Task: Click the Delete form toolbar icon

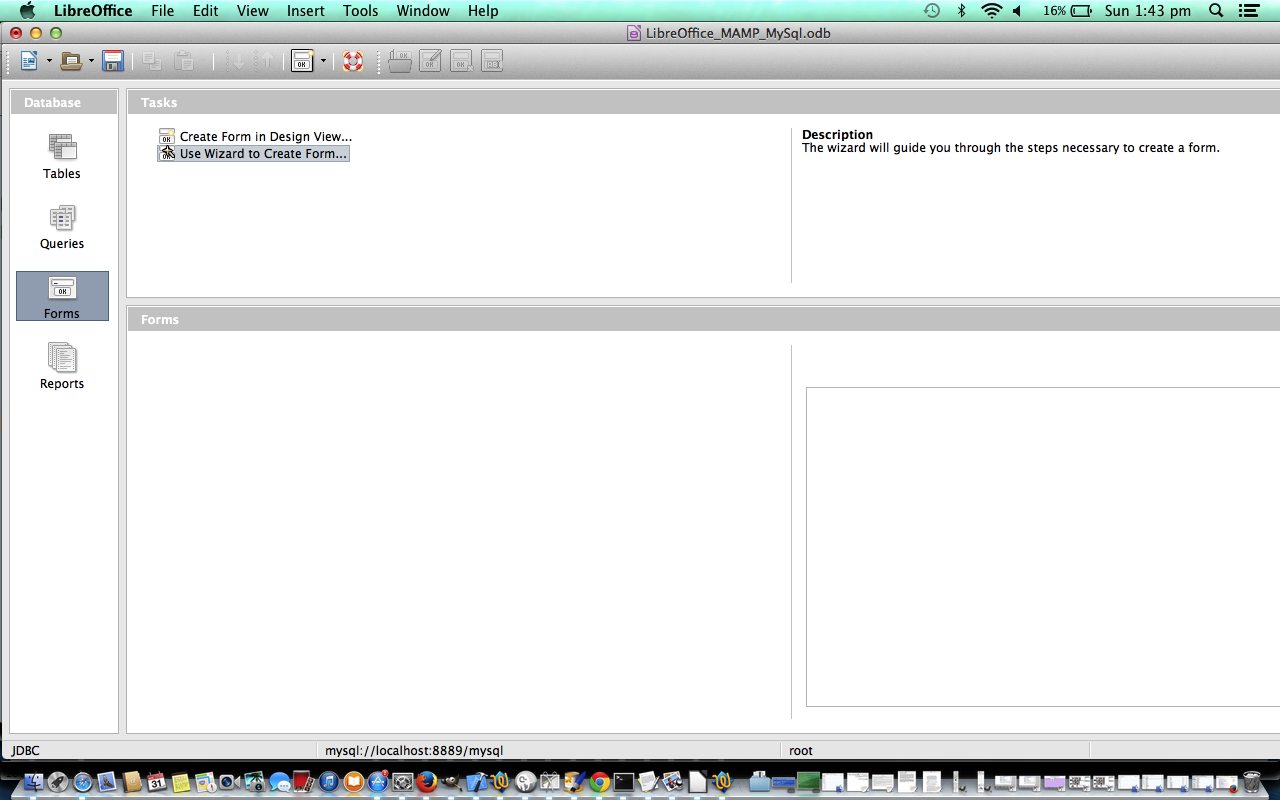Action: click(x=461, y=62)
